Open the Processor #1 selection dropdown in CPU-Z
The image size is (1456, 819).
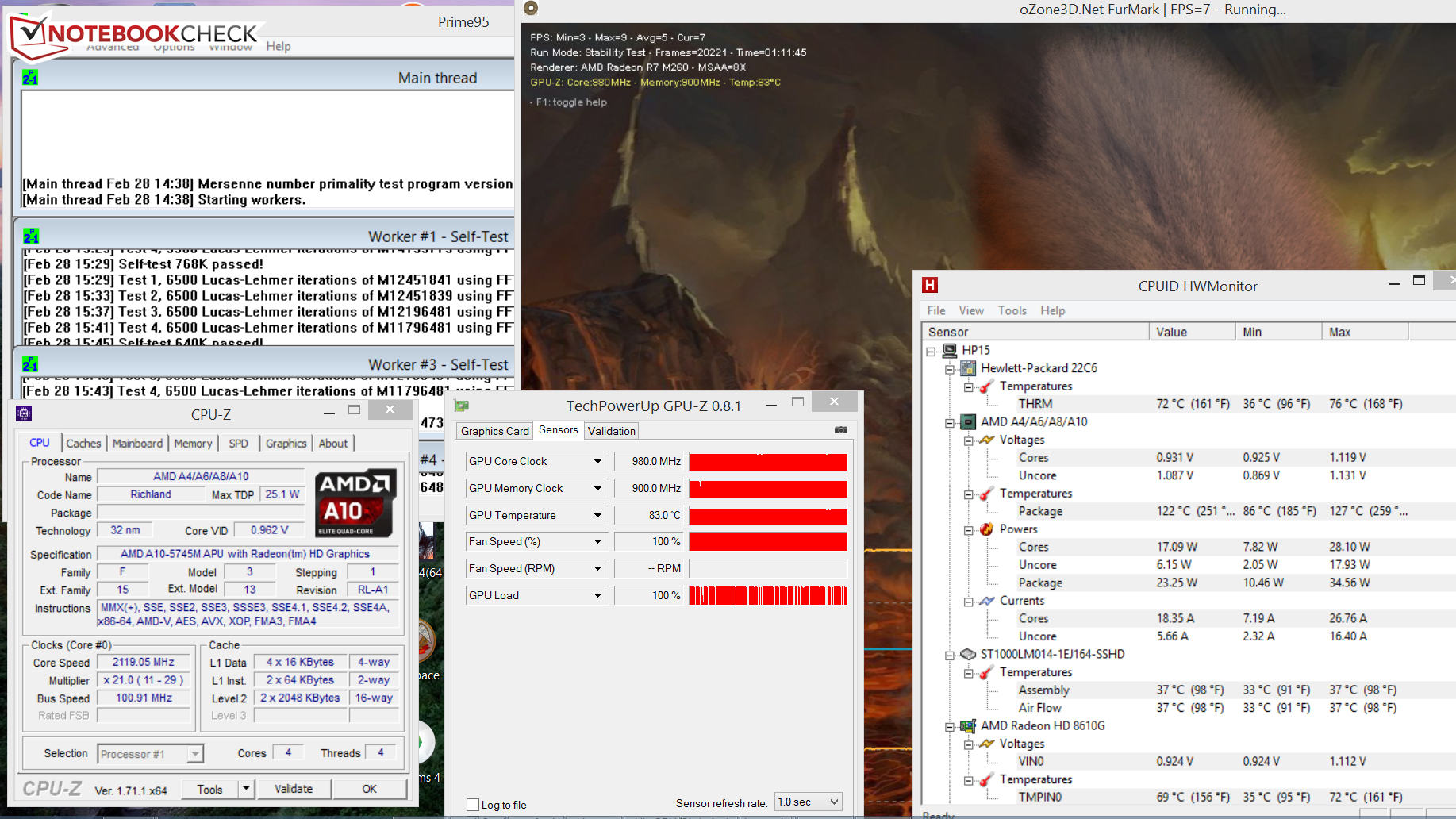(x=195, y=754)
